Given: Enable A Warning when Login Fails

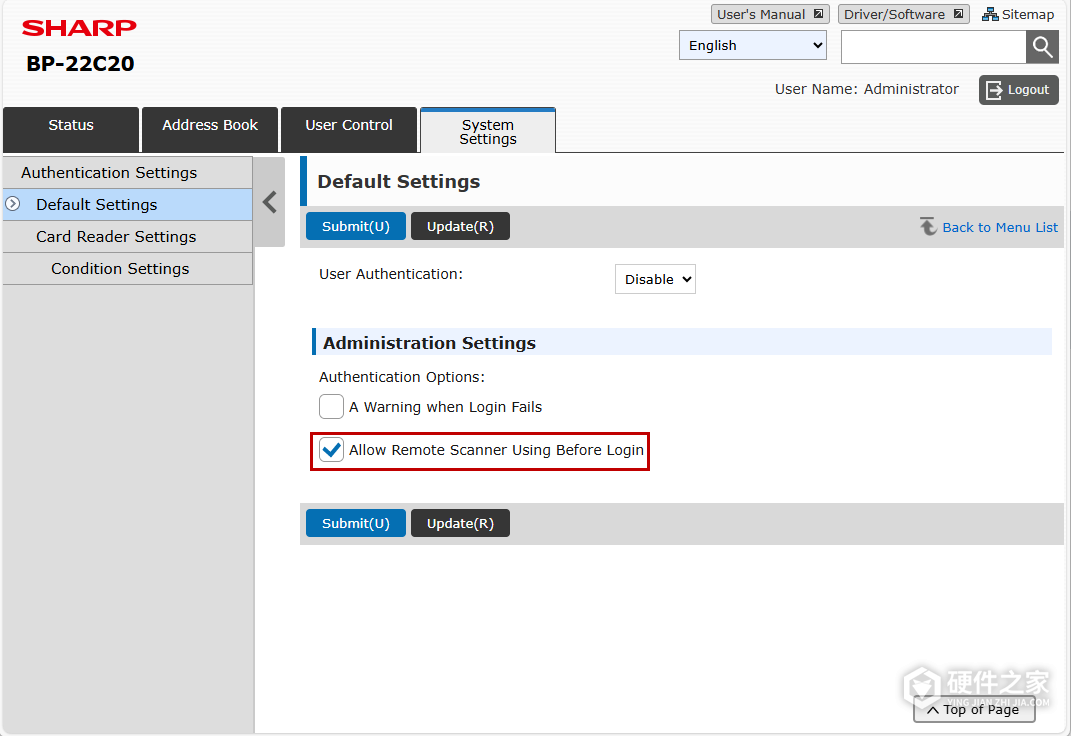Looking at the screenshot, I should click(x=331, y=406).
